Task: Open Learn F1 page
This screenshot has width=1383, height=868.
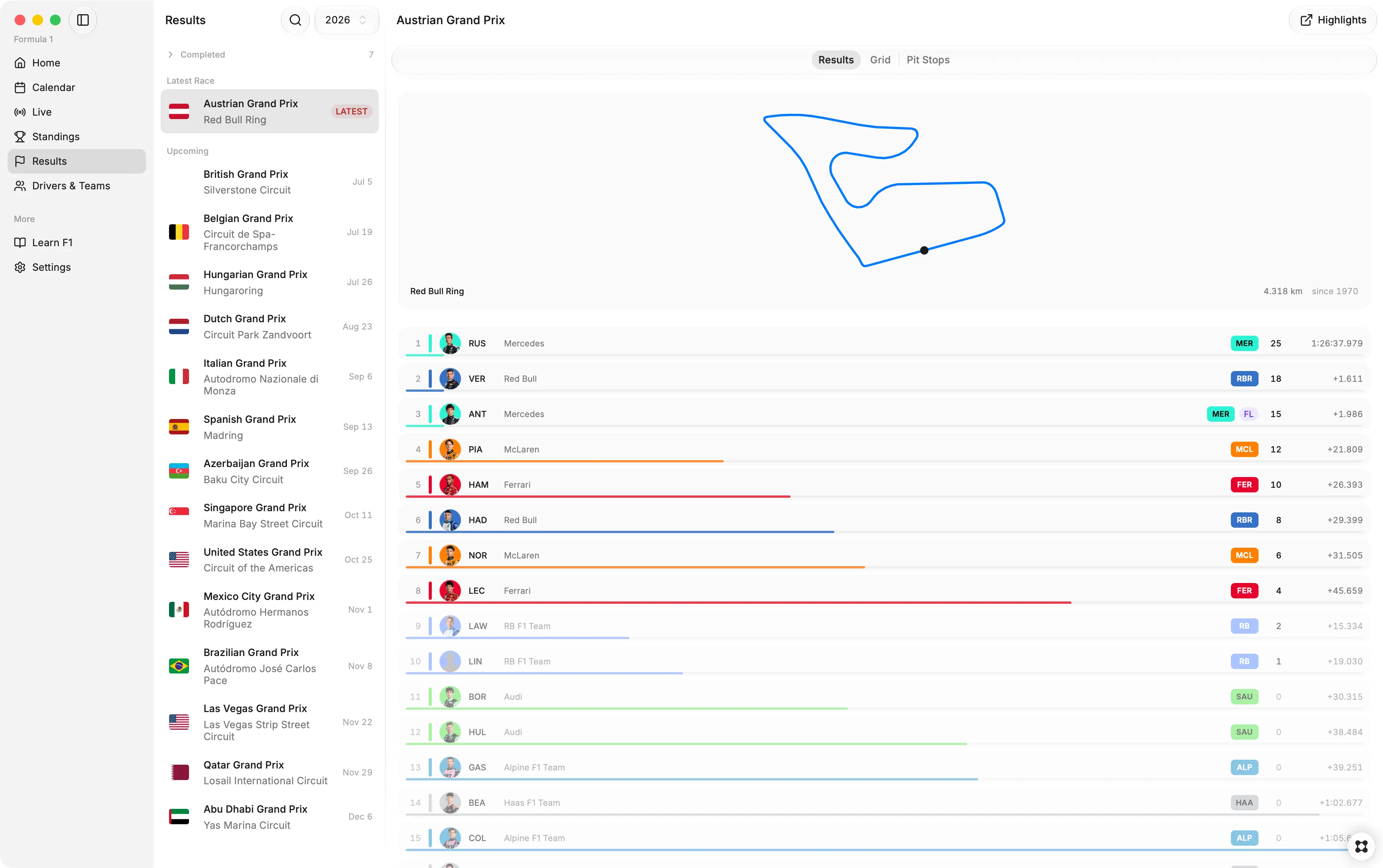Action: [x=77, y=242]
